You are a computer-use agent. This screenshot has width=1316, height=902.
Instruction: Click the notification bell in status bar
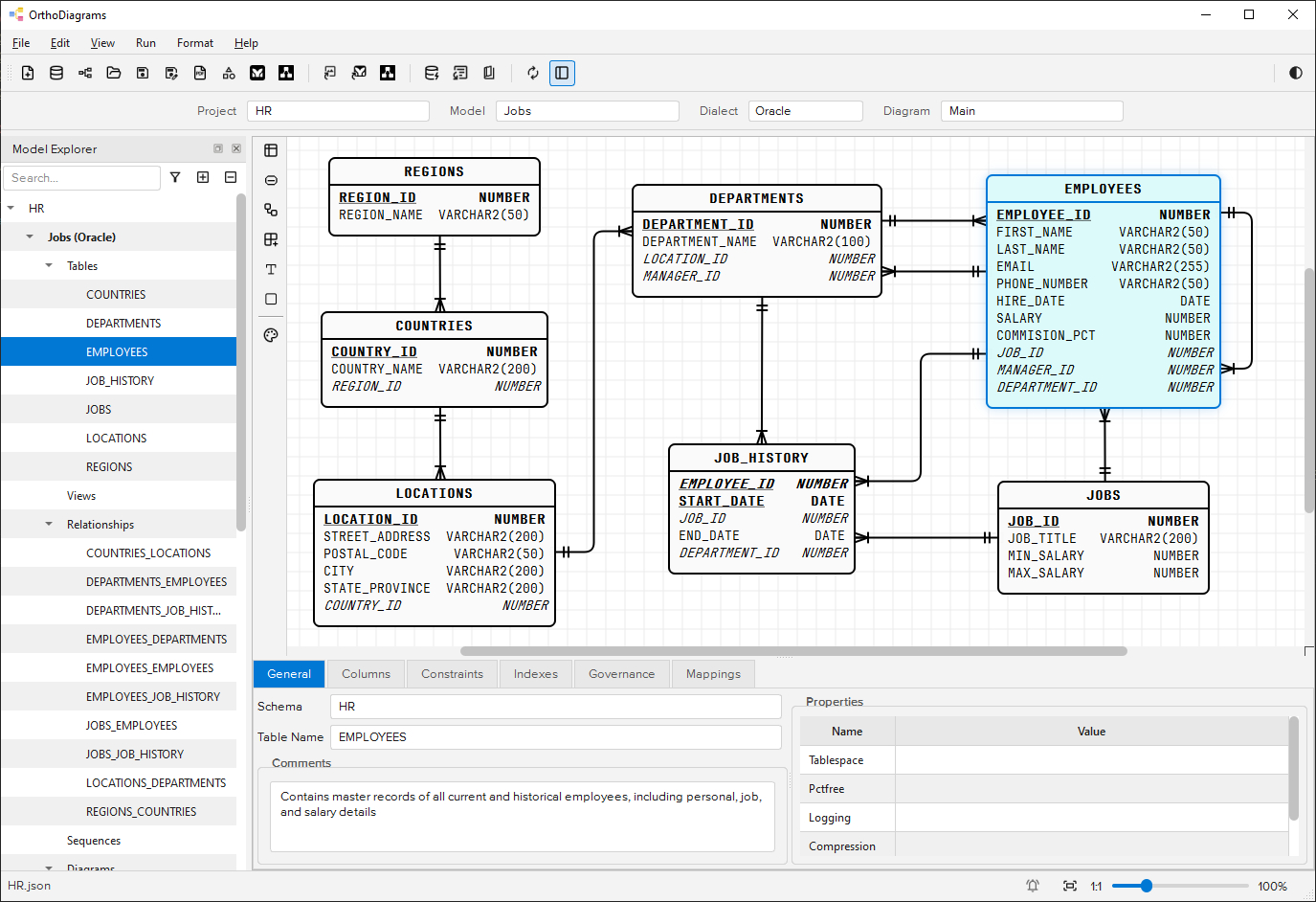tap(1033, 886)
